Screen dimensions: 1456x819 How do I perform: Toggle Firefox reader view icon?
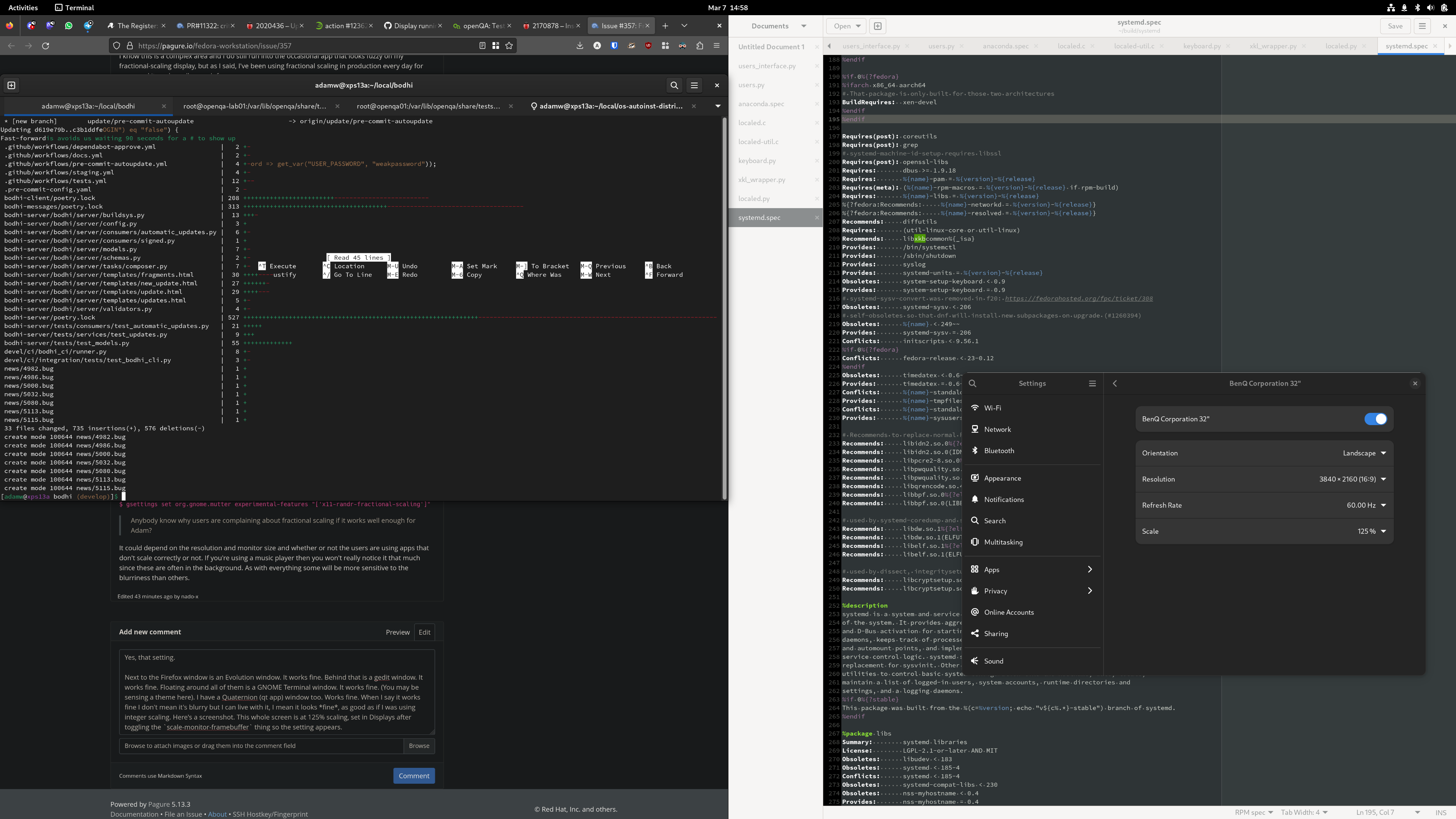click(x=482, y=46)
